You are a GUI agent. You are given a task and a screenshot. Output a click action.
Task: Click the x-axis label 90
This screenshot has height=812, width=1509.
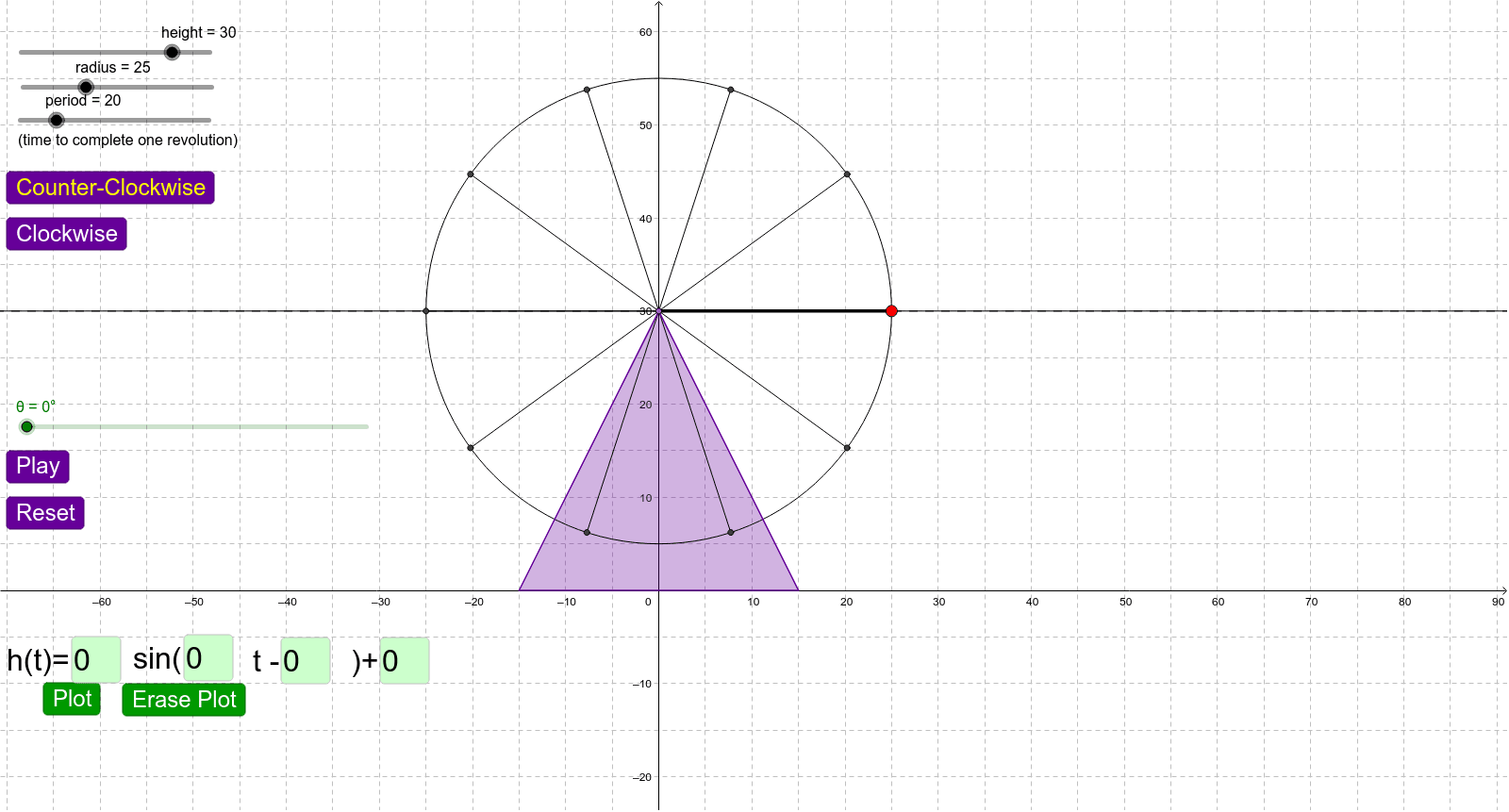(x=1498, y=602)
